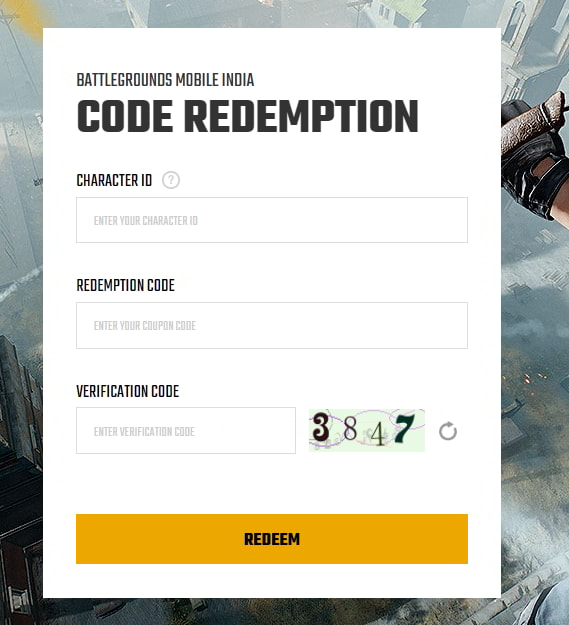Open the Character ID help tooltip icon

[x=171, y=180]
